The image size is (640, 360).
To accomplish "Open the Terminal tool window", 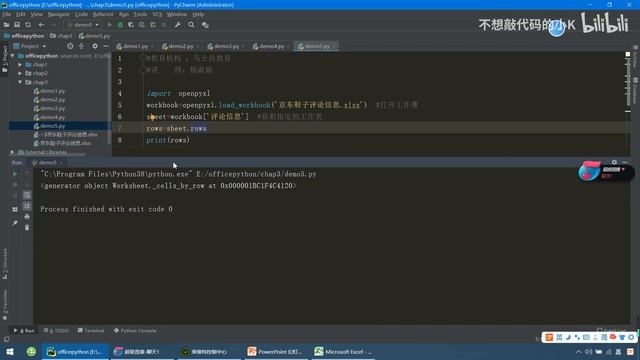I will point(91,331).
